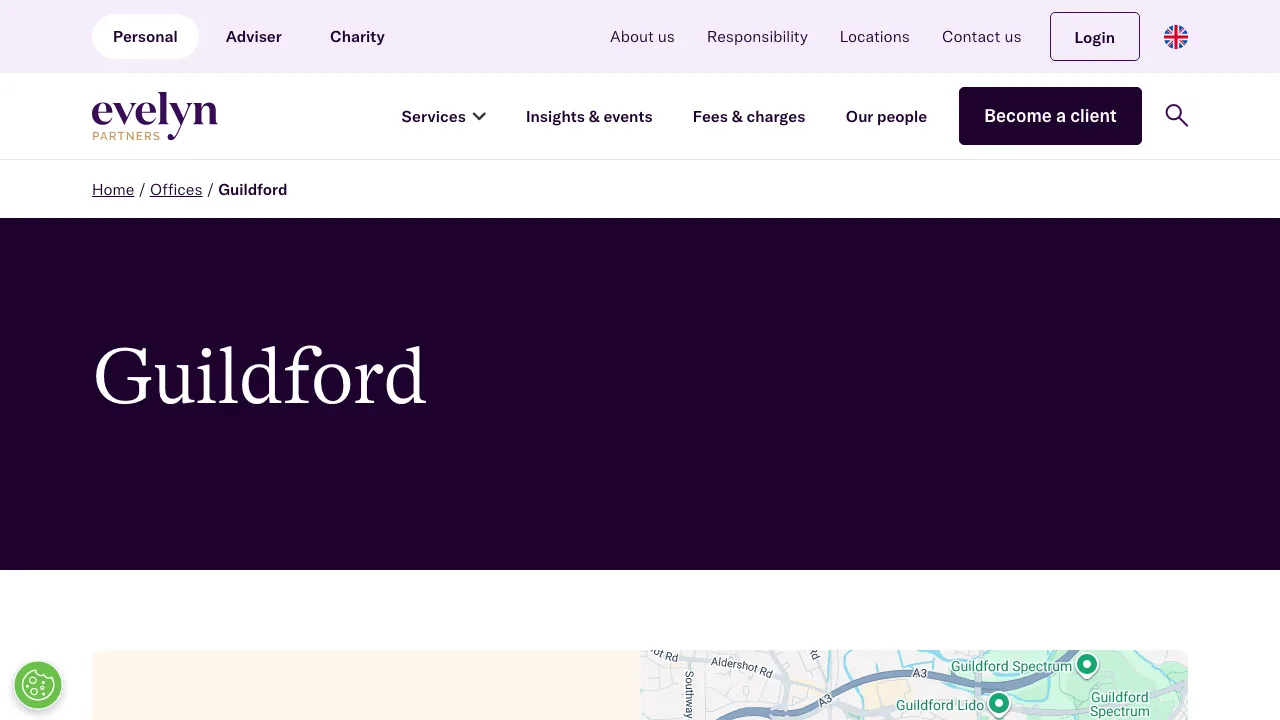The width and height of the screenshot is (1280, 720).
Task: Keep Personal audience selected
Action: click(x=145, y=36)
